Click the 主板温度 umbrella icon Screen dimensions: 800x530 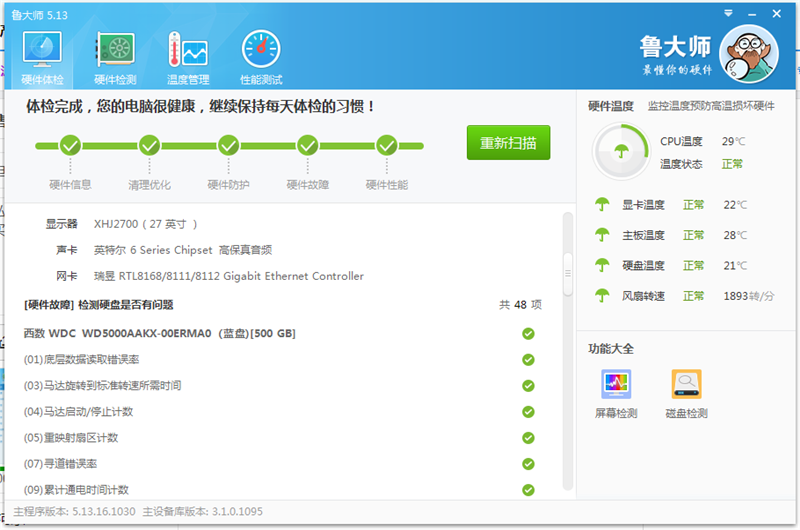coord(602,235)
